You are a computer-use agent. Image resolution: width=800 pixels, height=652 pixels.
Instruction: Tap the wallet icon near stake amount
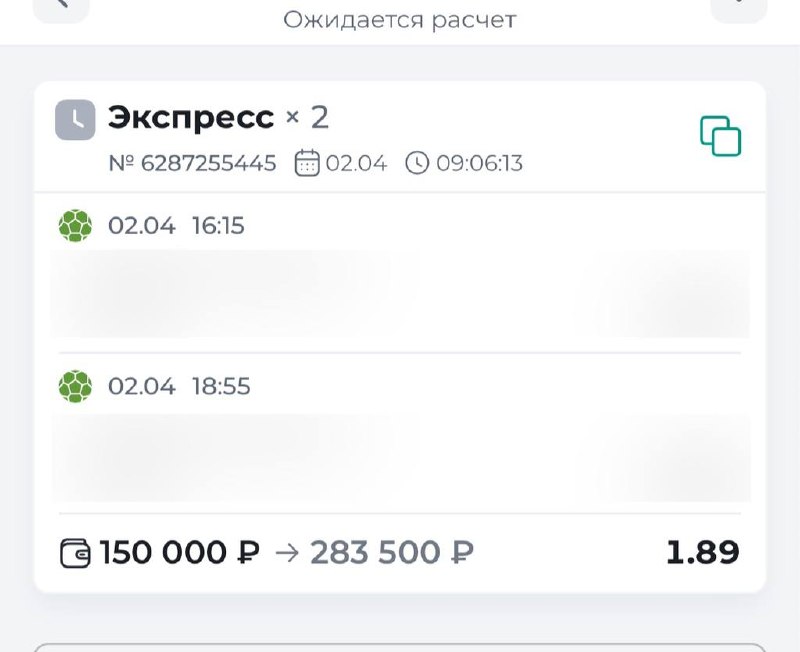tap(76, 552)
